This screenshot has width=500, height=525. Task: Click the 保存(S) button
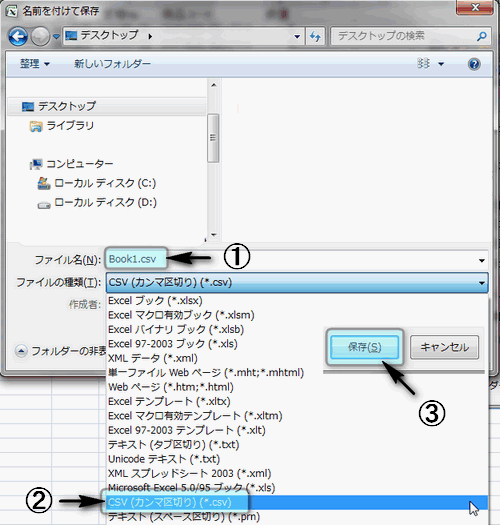(364, 347)
